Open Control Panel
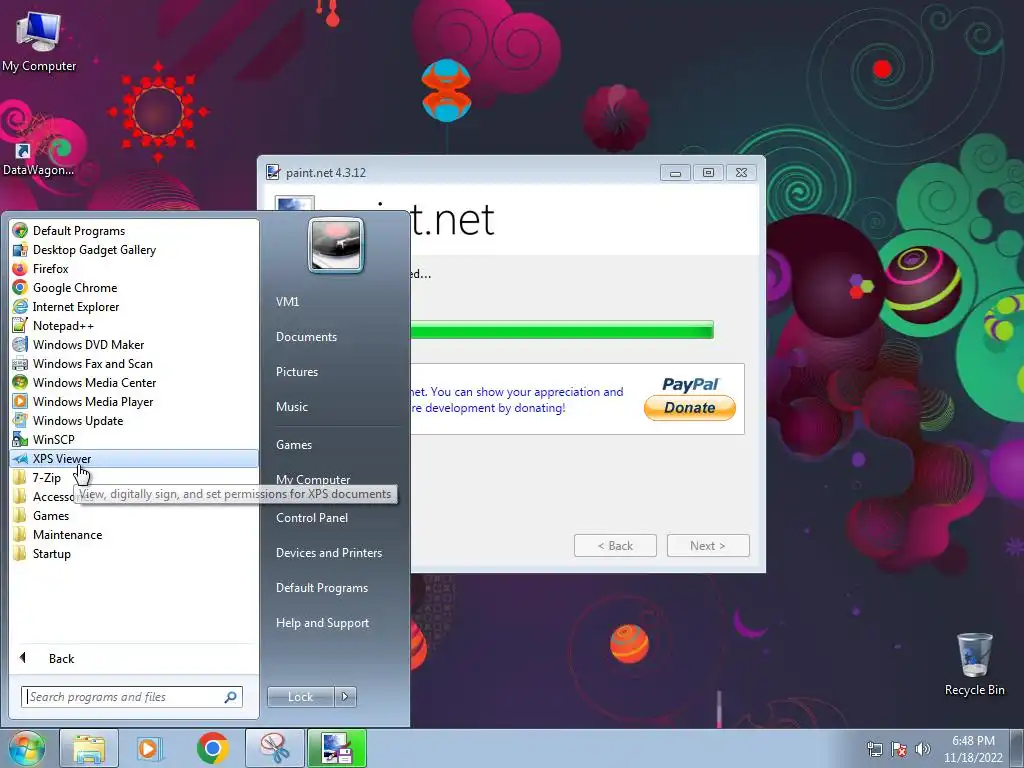The width and height of the screenshot is (1024, 768). coord(312,518)
